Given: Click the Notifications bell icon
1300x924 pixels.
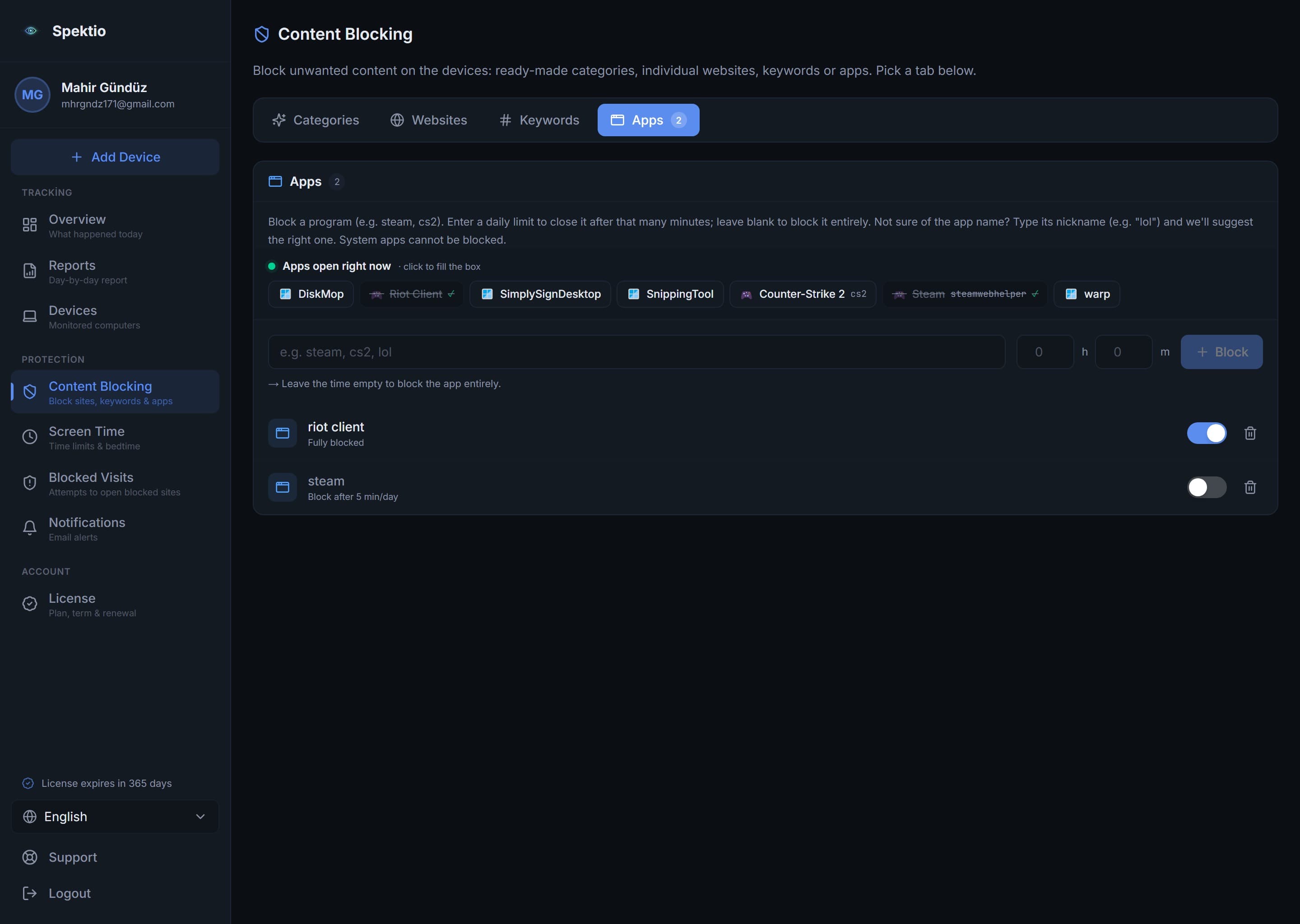Looking at the screenshot, I should coord(30,528).
